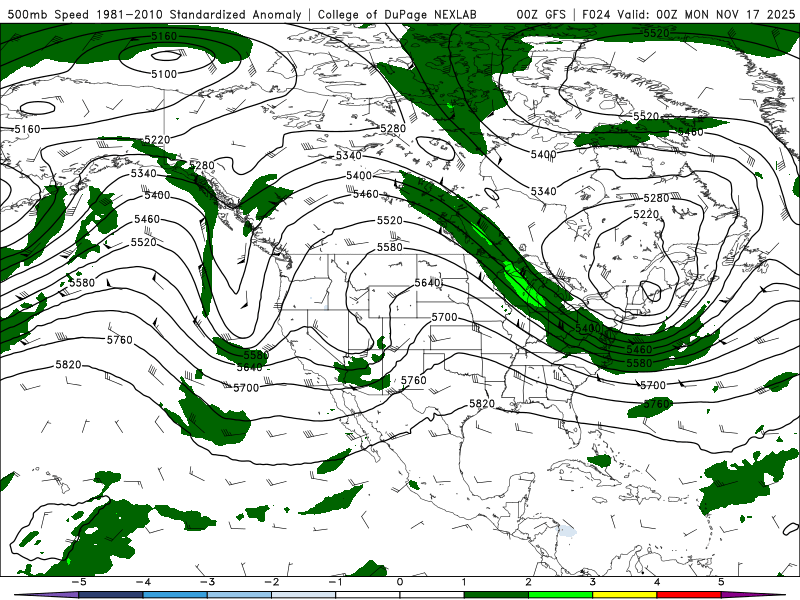
Task: Click the 5100 contour label
Action: tap(164, 74)
